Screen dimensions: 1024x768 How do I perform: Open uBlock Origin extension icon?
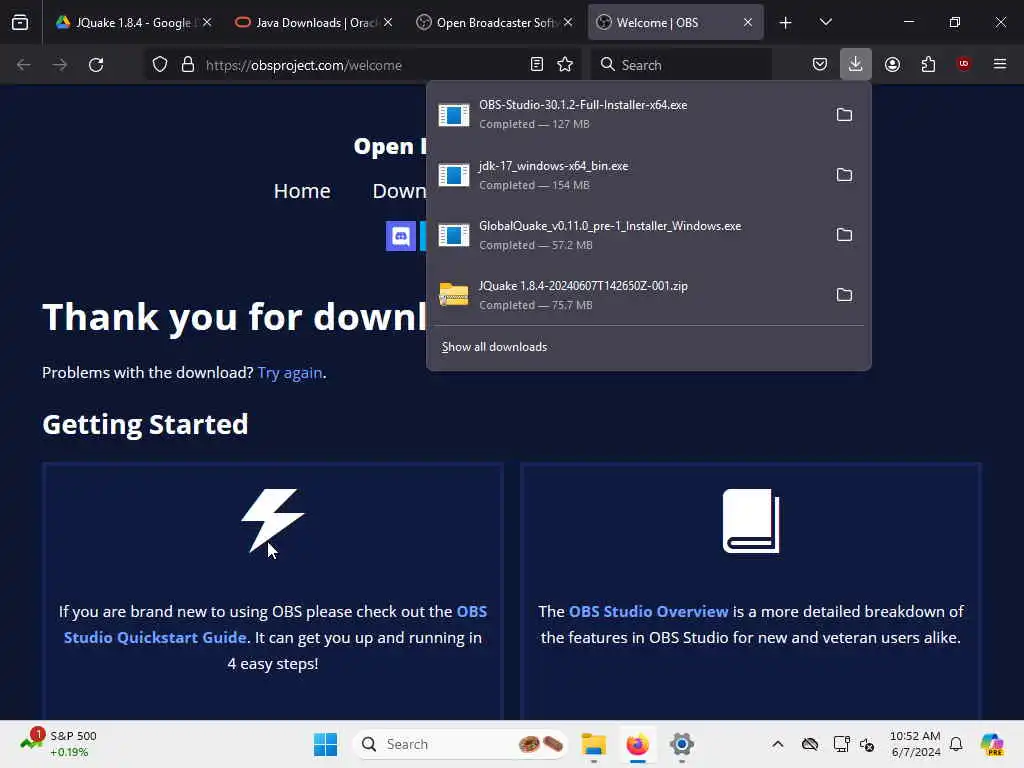[963, 64]
